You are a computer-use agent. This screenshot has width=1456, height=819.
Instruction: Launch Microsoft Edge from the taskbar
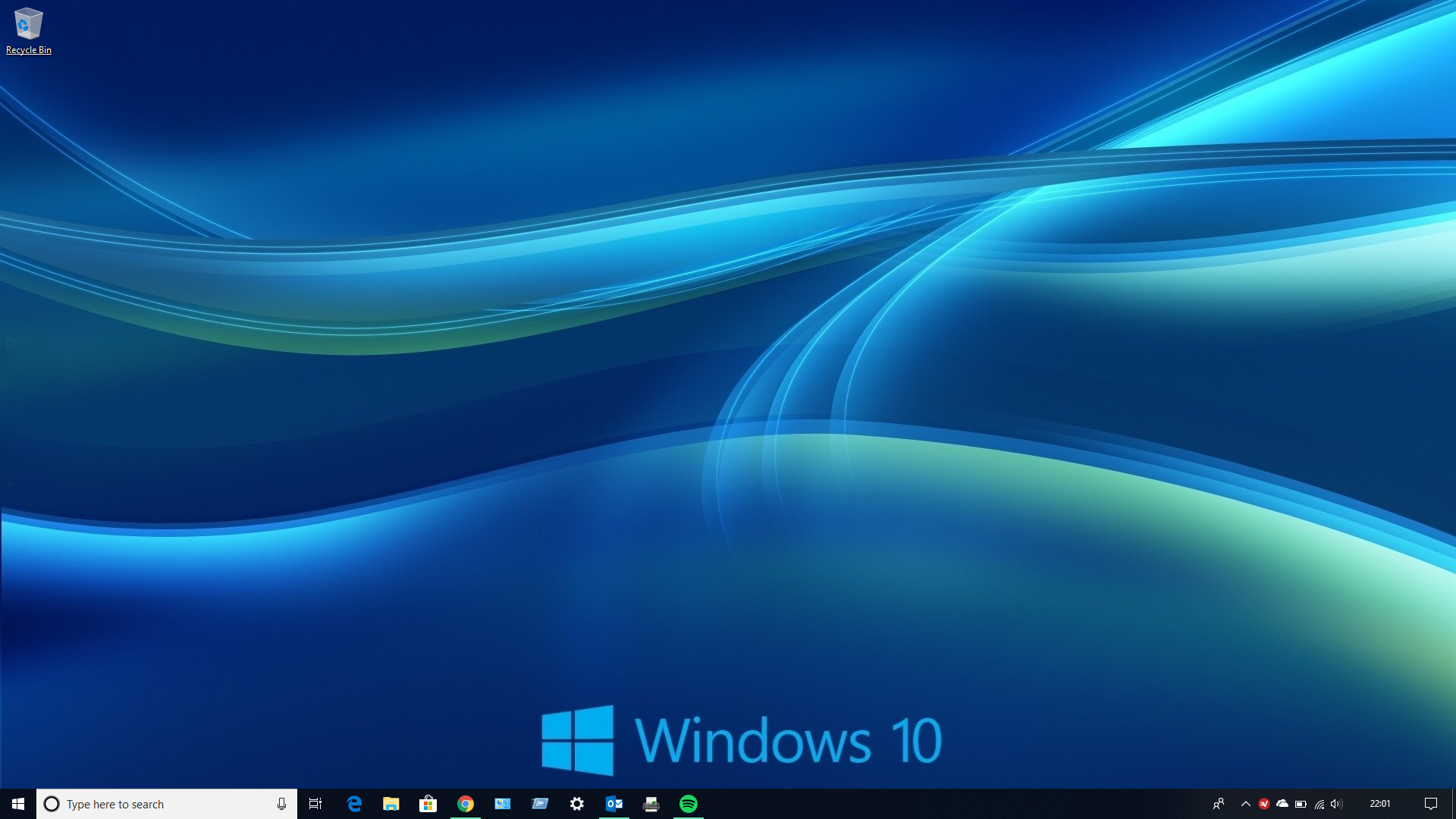354,804
